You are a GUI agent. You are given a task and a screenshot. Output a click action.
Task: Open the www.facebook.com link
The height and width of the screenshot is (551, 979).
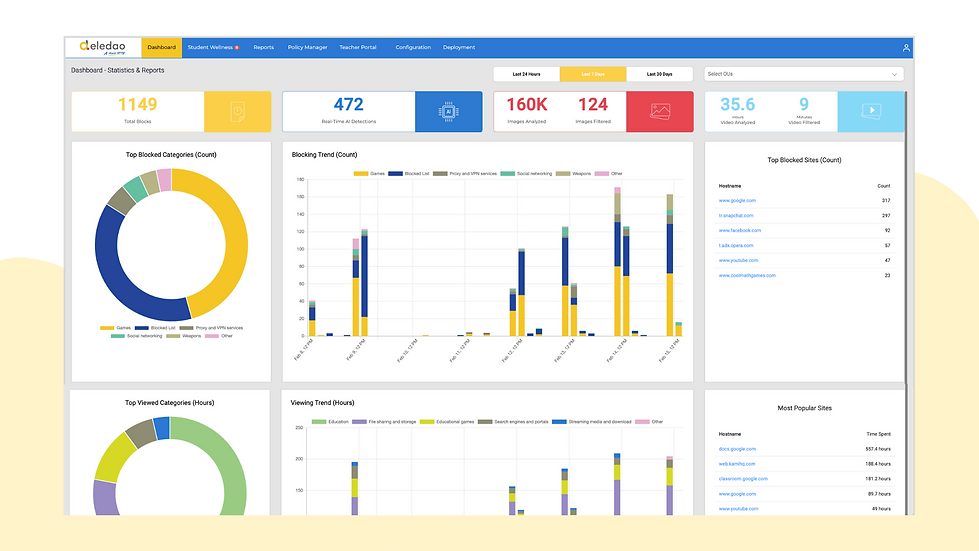tap(740, 231)
